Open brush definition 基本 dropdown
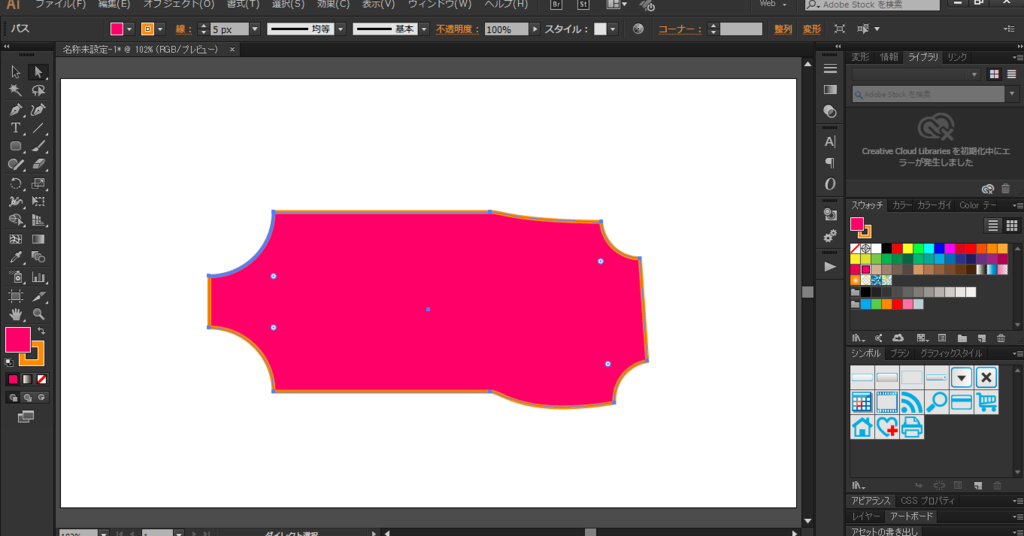Viewport: 1024px width, 536px height. [424, 29]
